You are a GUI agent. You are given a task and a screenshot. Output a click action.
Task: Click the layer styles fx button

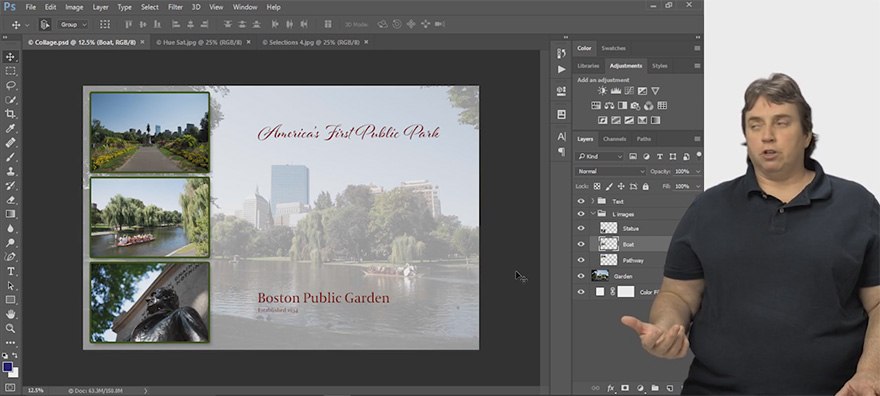(611, 388)
